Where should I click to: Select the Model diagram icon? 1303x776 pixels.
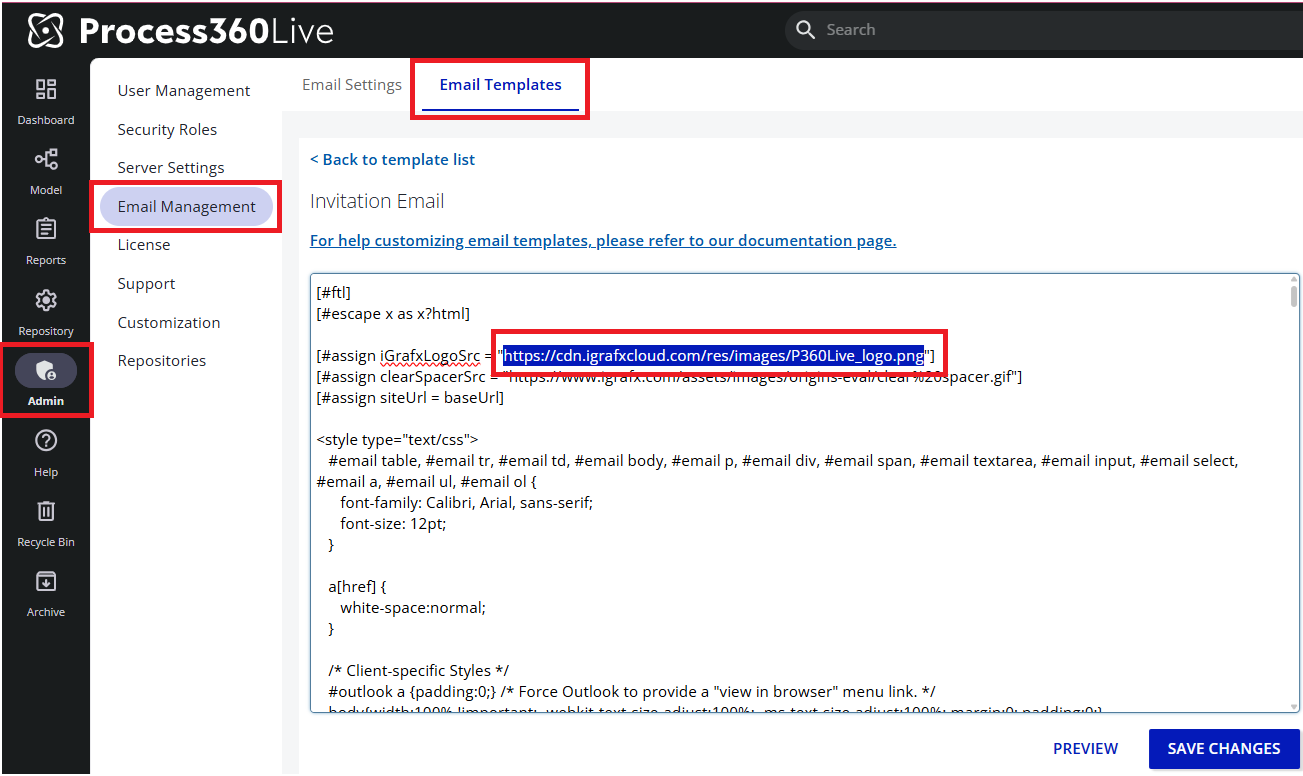point(46,160)
